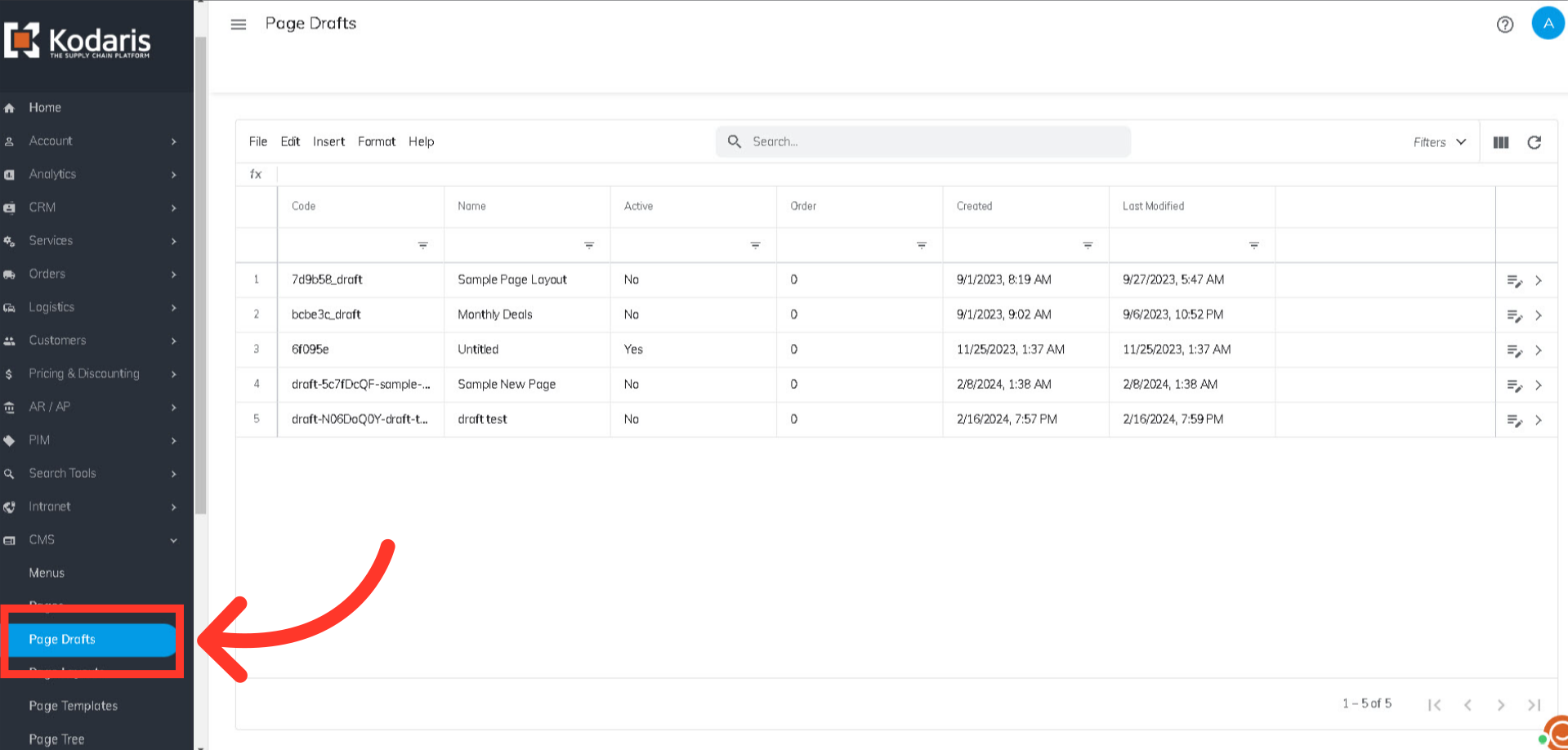This screenshot has width=1568, height=750.
Task: Open details arrow for draft test row
Action: point(1539,420)
